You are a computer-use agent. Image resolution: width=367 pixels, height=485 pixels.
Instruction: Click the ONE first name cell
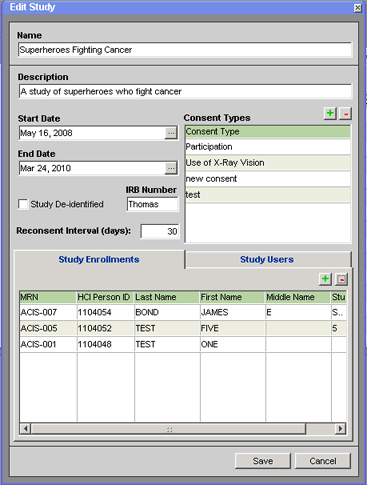point(233,344)
